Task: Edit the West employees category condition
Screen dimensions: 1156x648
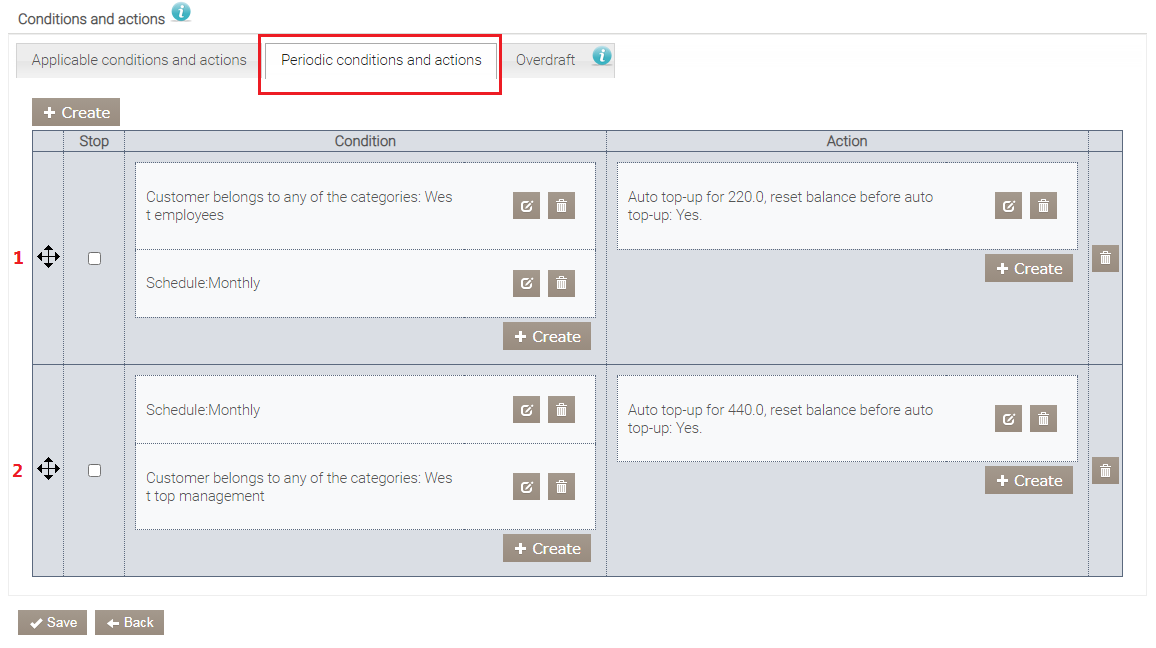Action: [x=526, y=206]
